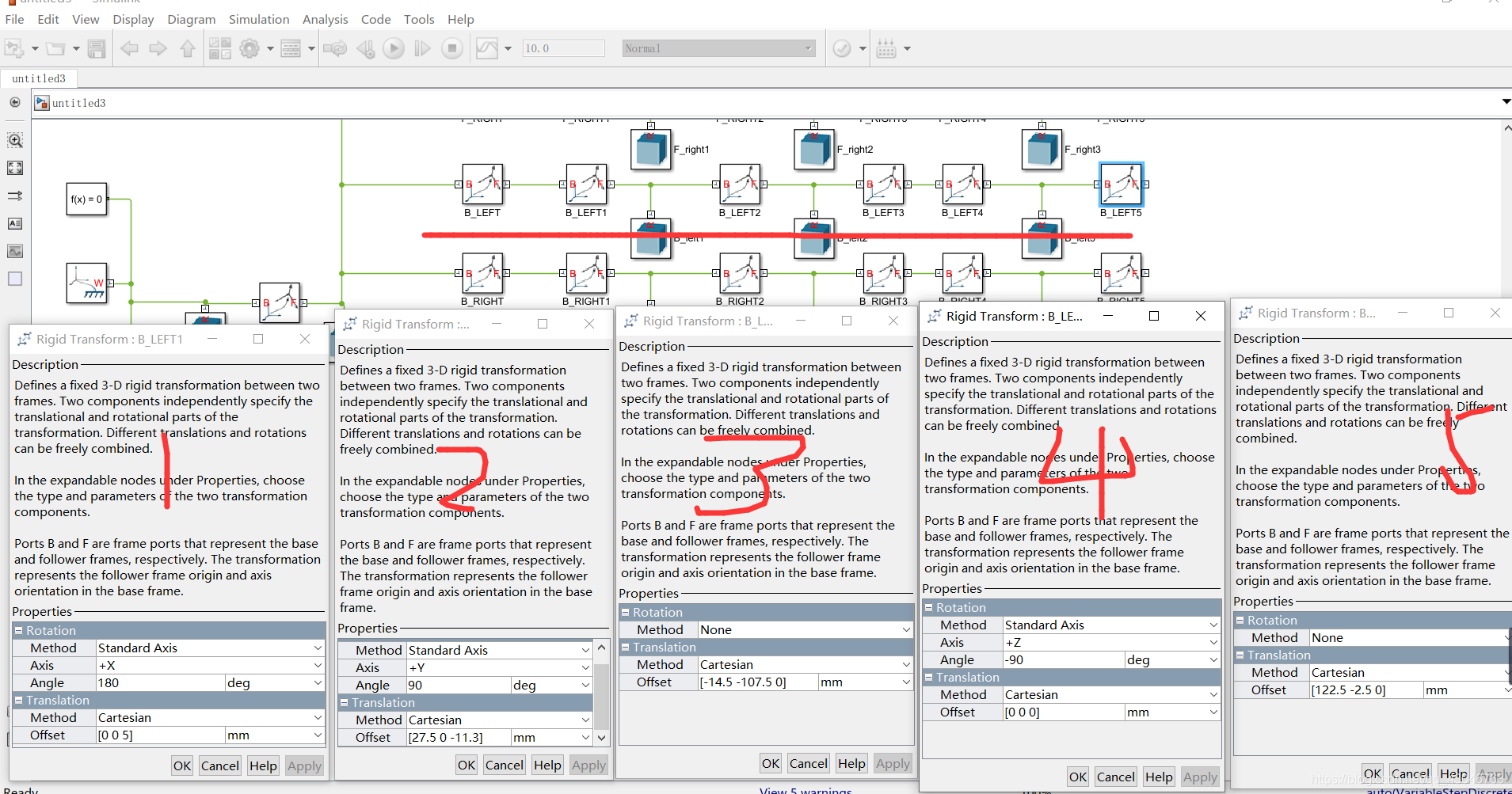Open the Tools menu
The image size is (1512, 794).
tap(419, 19)
